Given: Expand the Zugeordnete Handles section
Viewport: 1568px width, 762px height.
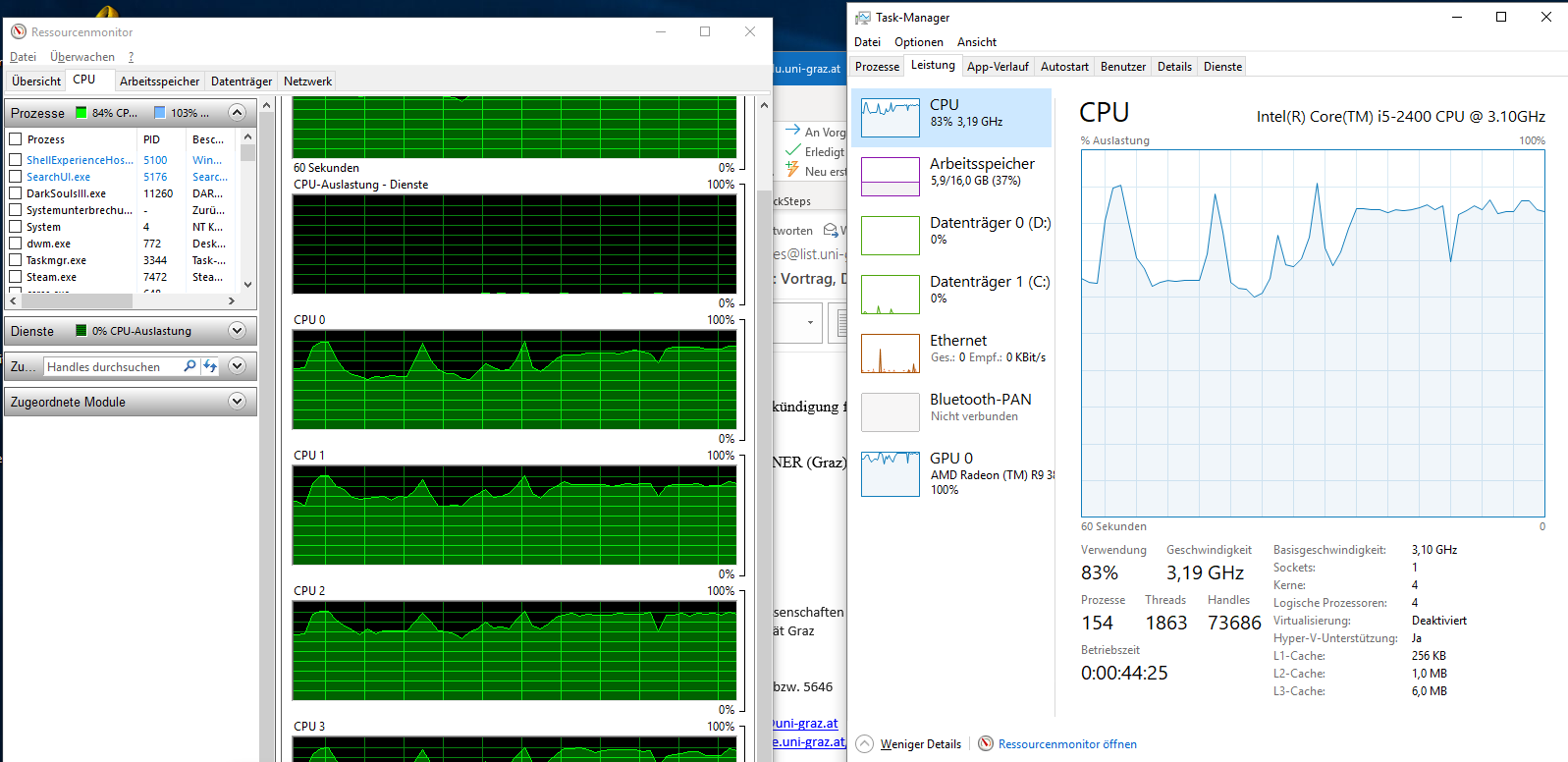Looking at the screenshot, I should pos(237,365).
